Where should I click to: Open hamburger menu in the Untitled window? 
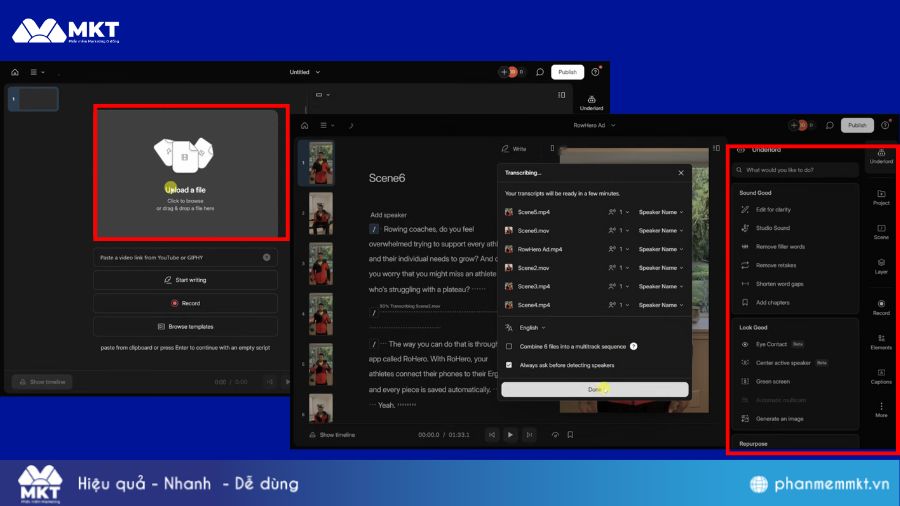click(x=37, y=72)
